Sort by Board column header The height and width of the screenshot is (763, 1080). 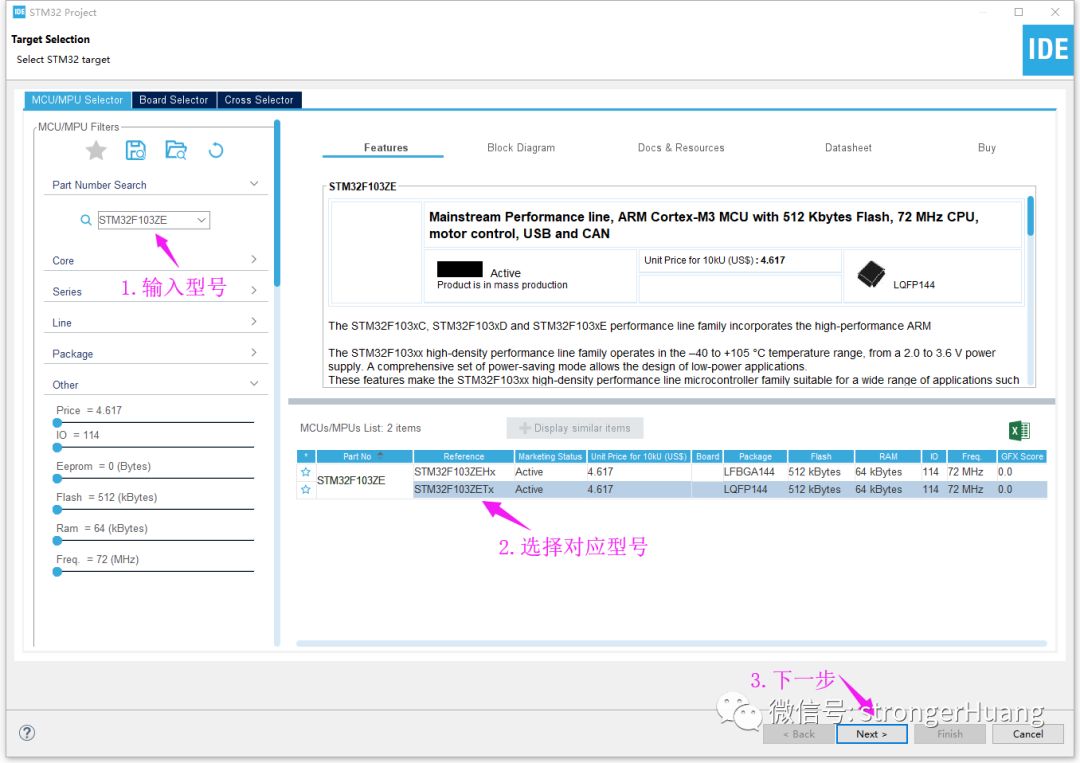707,456
